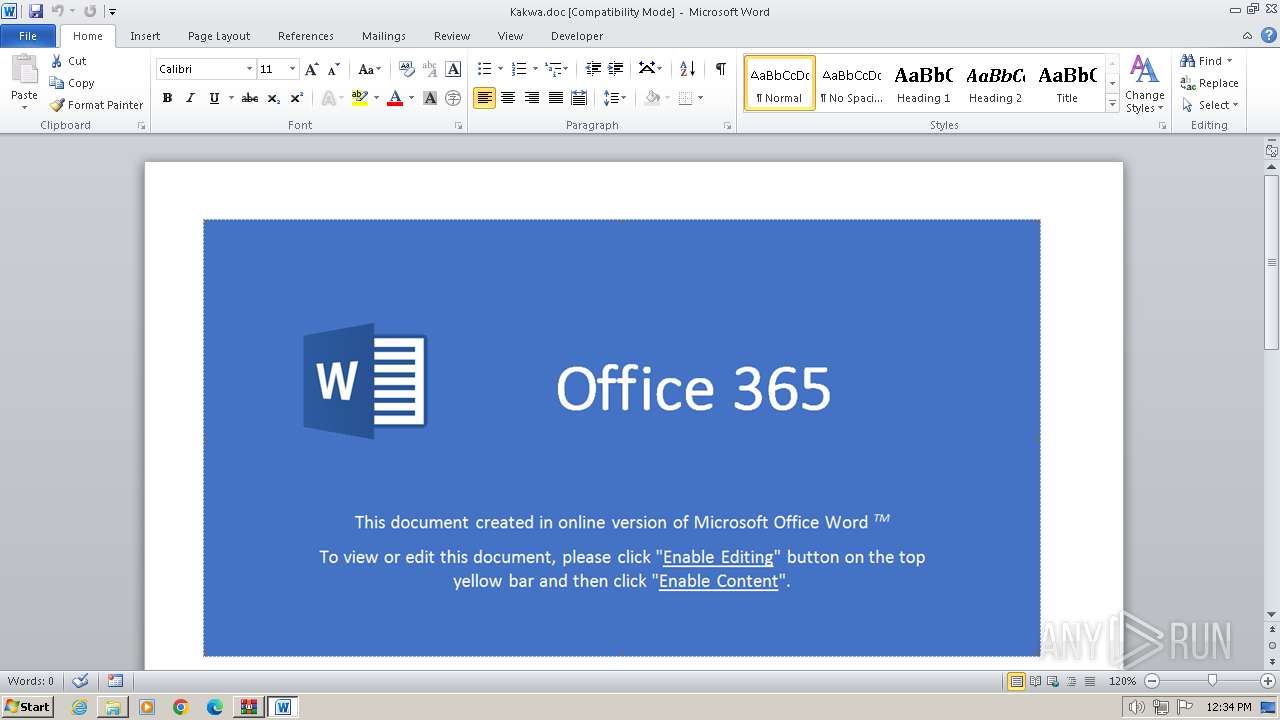Click Bullets list icon

coord(484,69)
